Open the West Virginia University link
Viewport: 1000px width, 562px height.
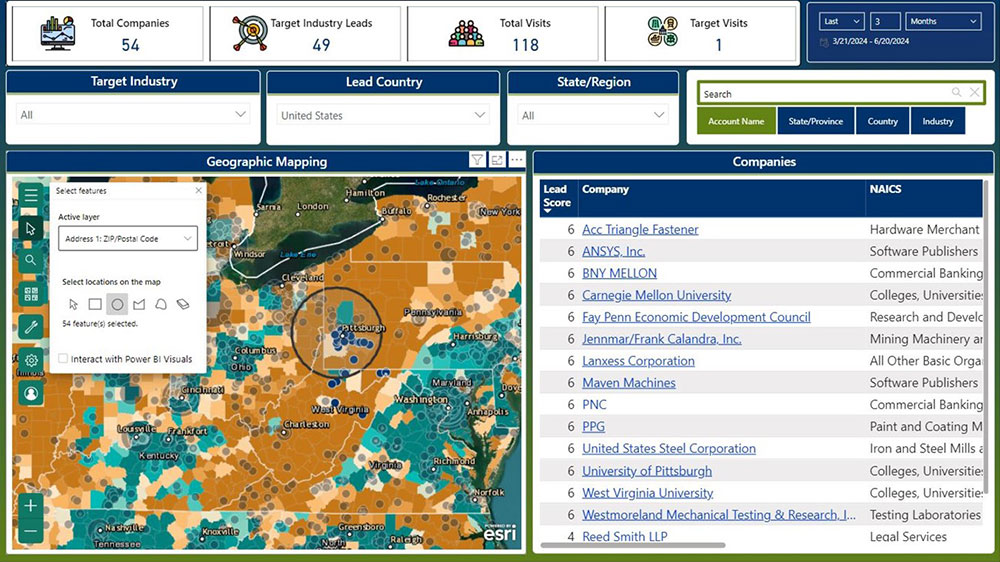(x=647, y=492)
